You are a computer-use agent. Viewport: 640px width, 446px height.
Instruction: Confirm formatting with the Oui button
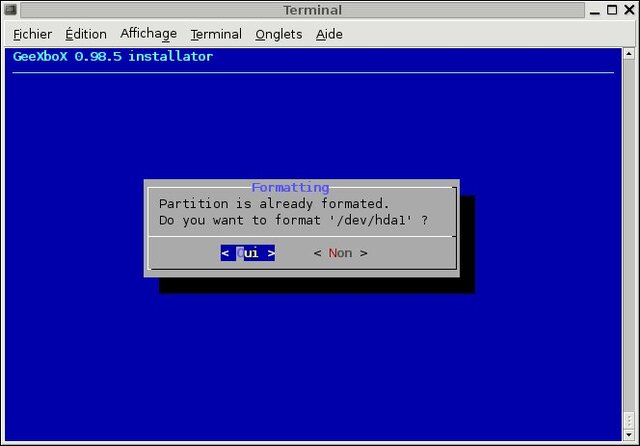click(x=248, y=253)
